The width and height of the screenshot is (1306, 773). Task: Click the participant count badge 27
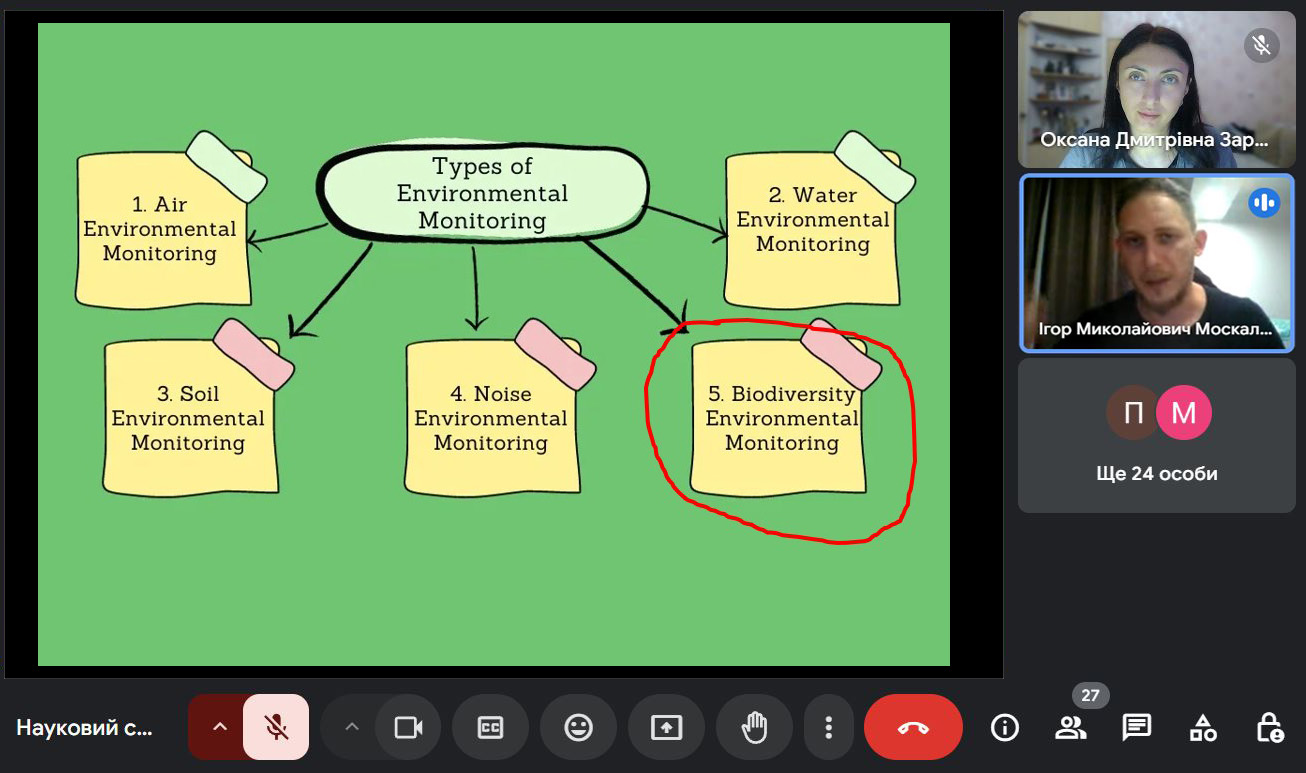pos(1090,695)
